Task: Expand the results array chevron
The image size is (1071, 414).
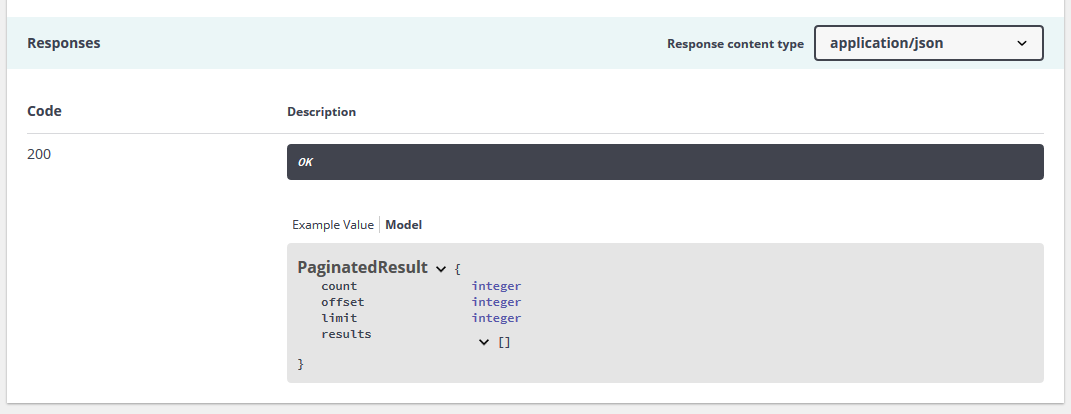Action: [x=484, y=342]
